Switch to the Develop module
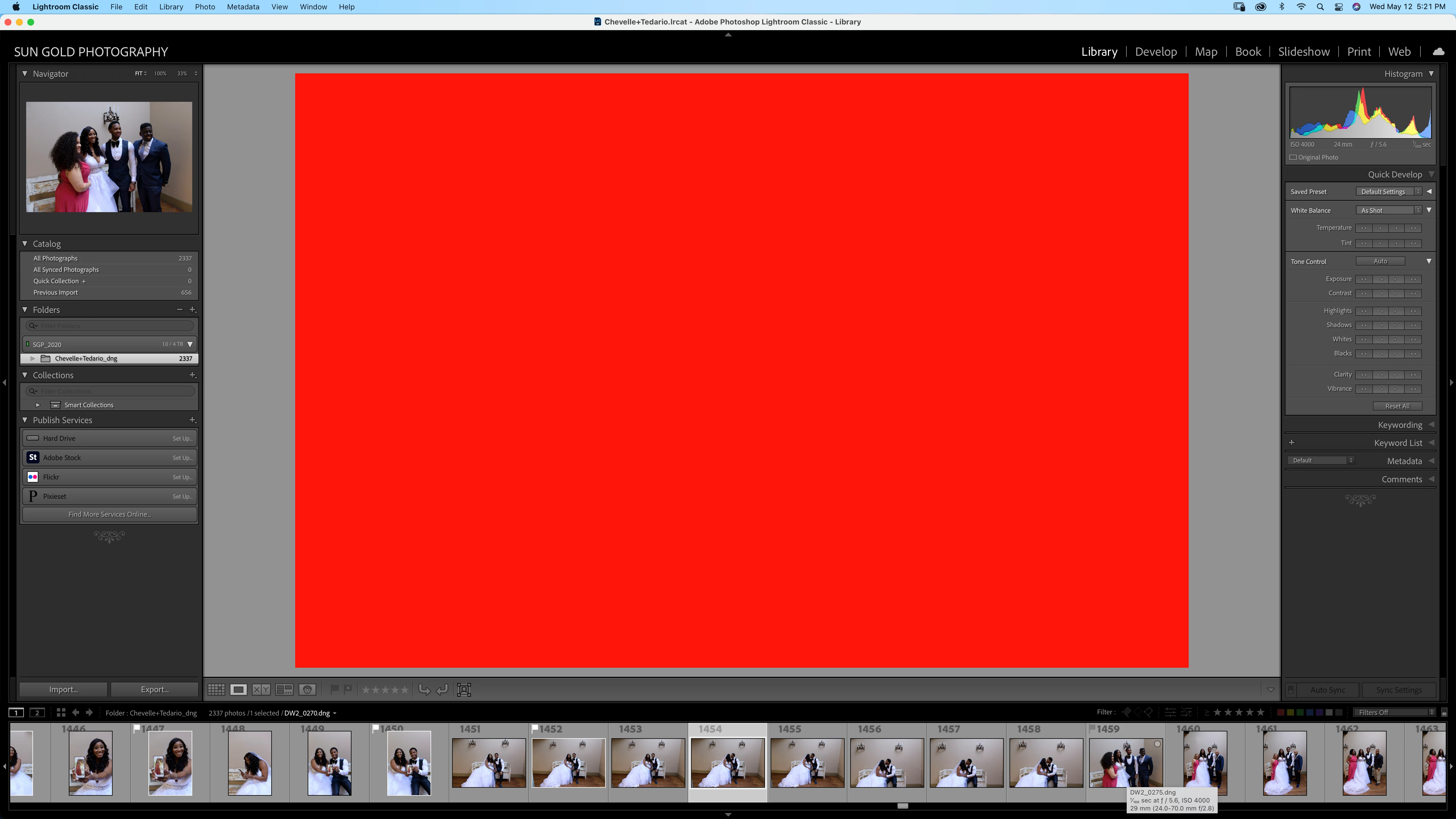The width and height of the screenshot is (1456, 819). click(1155, 51)
